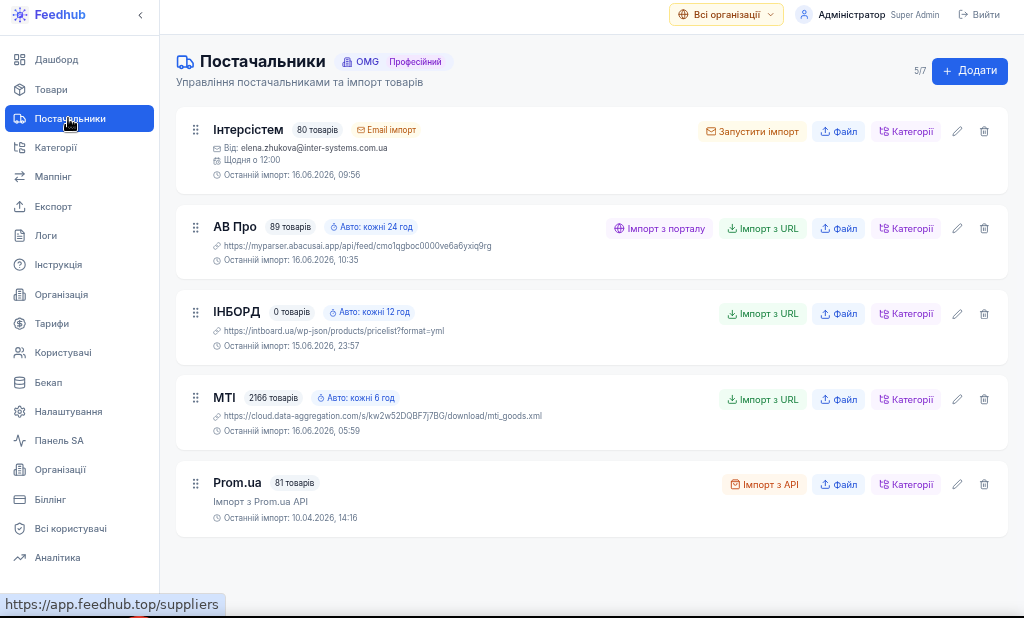1024x618 pixels.
Task: Click the 'Email імпорт' badge on Інтерсістем
Action: click(386, 130)
